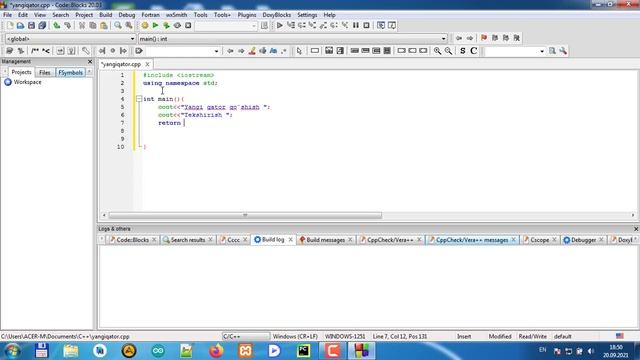Click the Open file toolbar icon
The height and width of the screenshot is (360, 640).
pyautogui.click(x=20, y=25)
